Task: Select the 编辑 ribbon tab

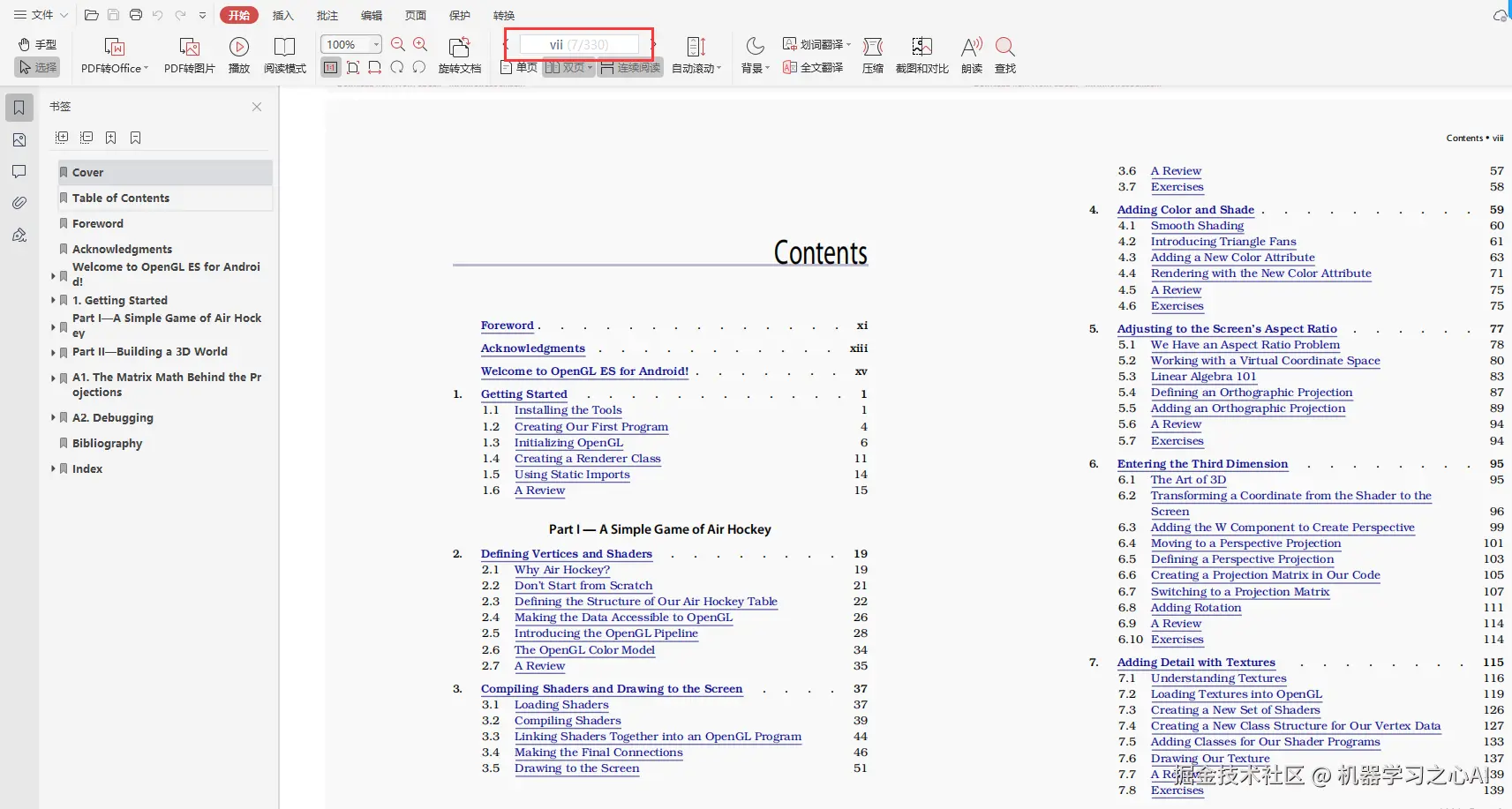Action: pyautogui.click(x=372, y=15)
